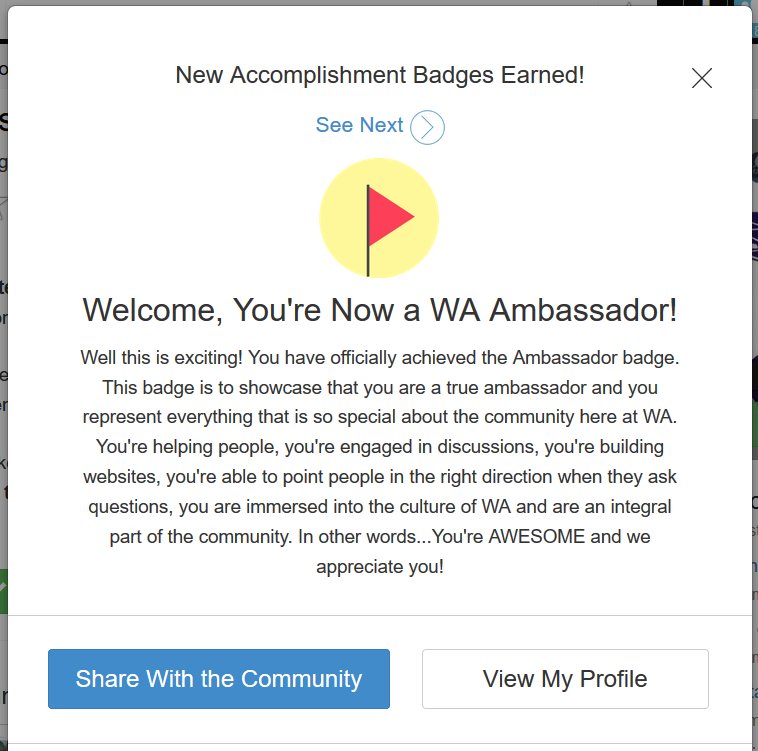Open View My Profile

tap(565, 679)
